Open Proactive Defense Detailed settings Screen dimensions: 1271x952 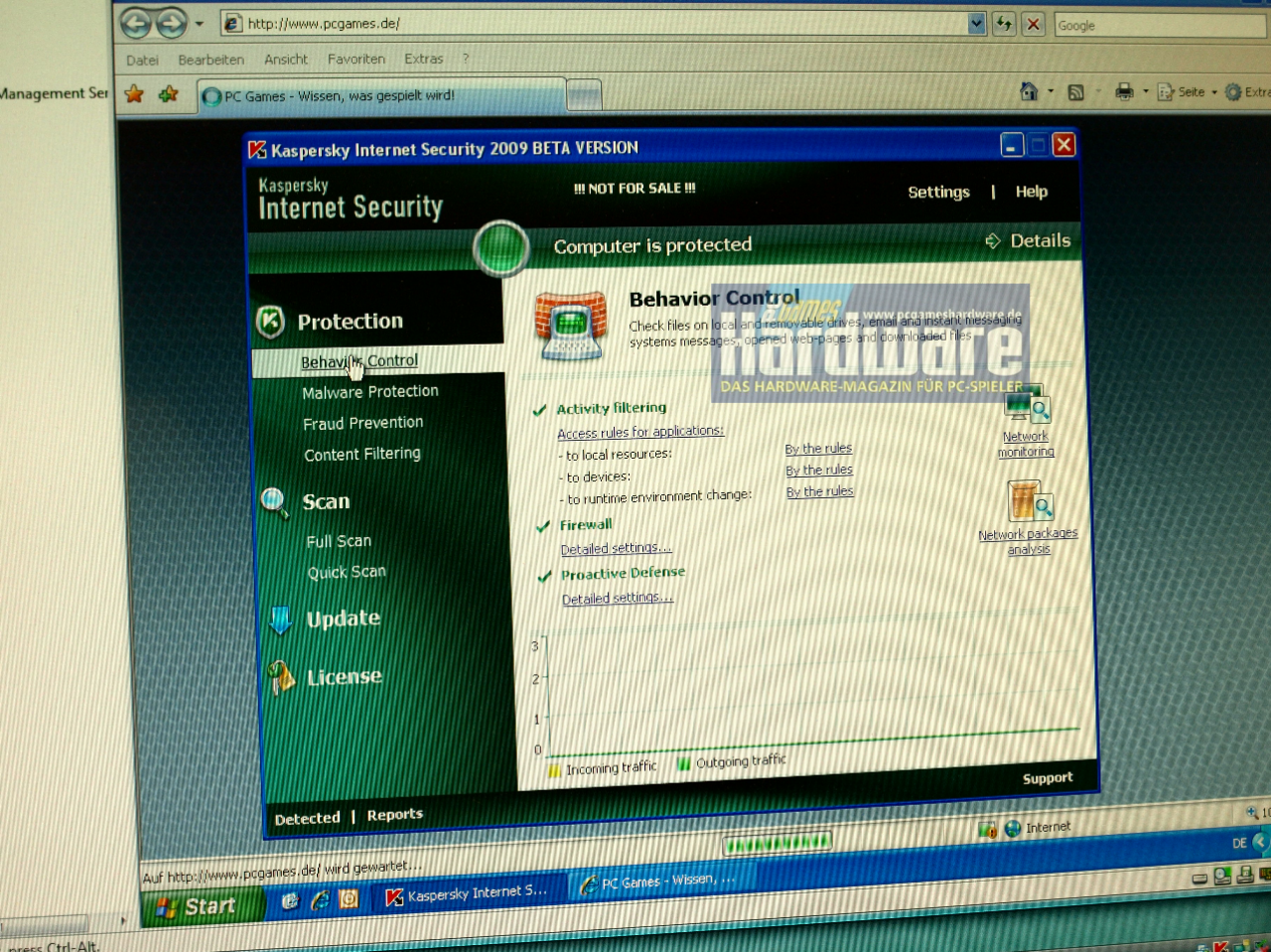click(618, 599)
